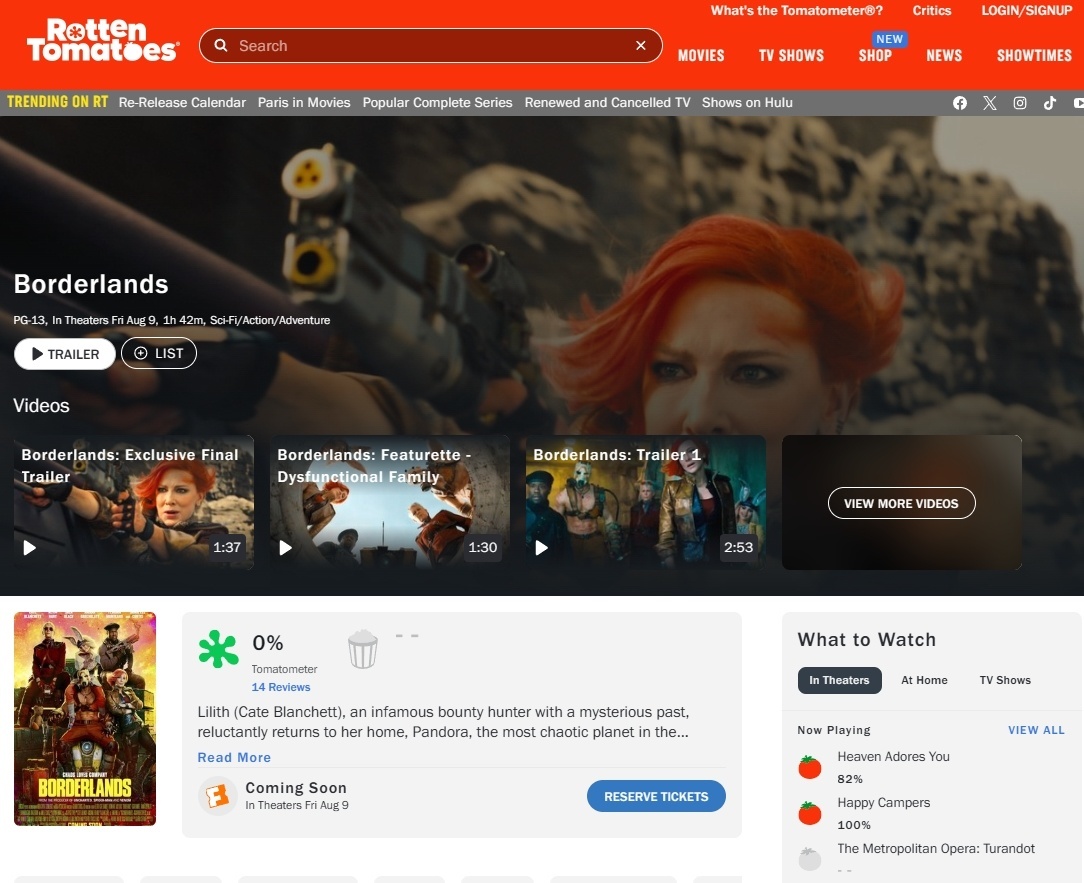Open the Critics link

tap(932, 10)
